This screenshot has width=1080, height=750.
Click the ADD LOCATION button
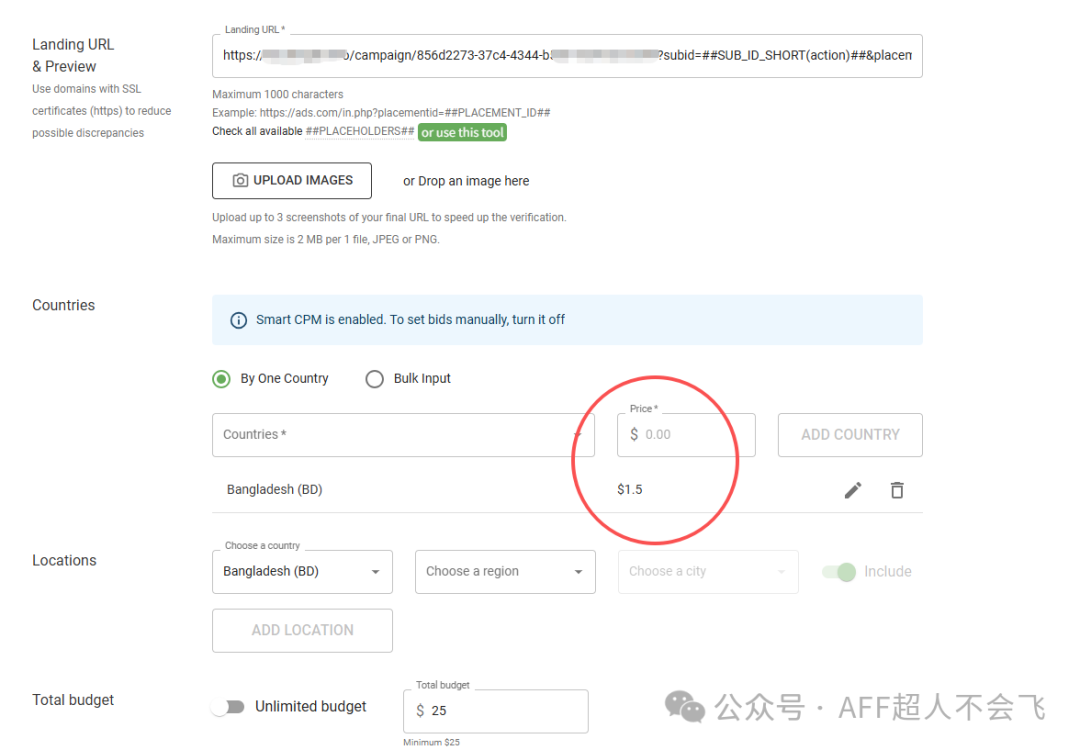point(302,630)
